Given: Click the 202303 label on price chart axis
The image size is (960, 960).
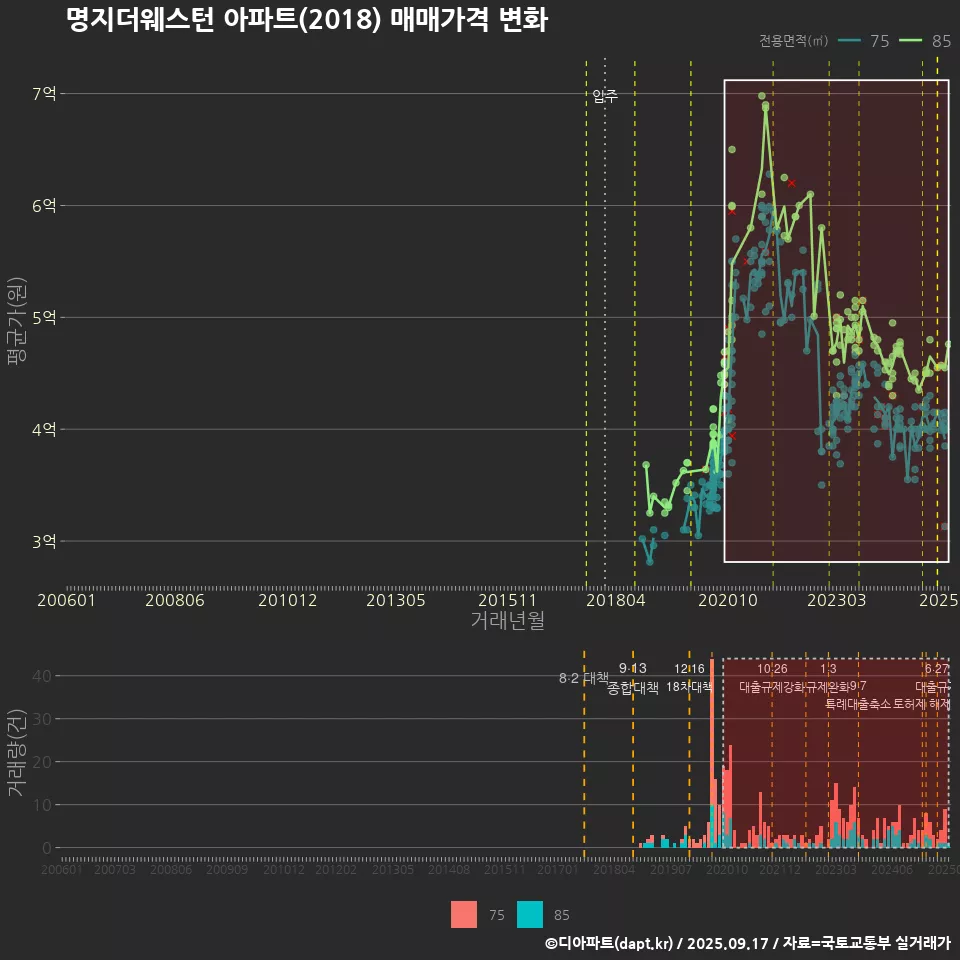Looking at the screenshot, I should point(836,600).
